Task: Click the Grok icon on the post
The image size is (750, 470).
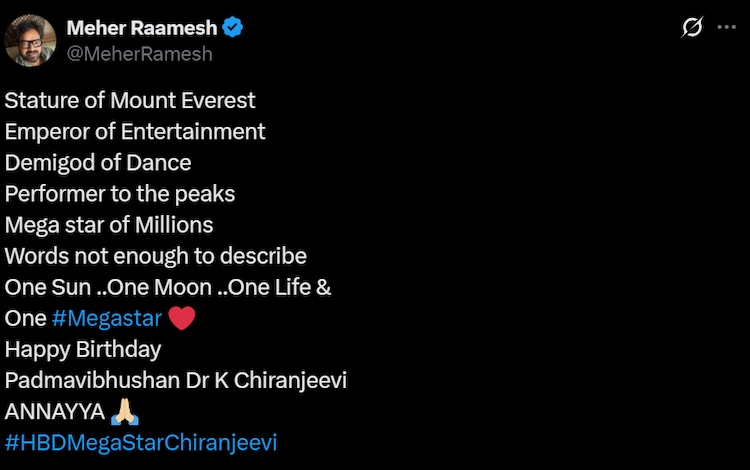Action: coord(691,28)
